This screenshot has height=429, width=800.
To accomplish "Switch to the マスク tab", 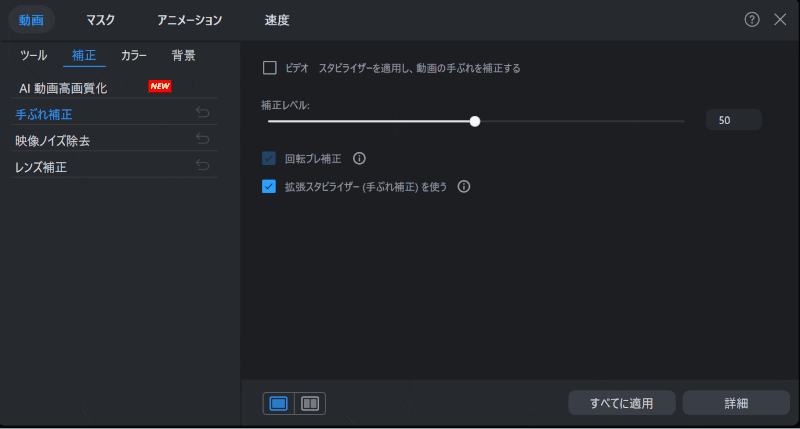I will (x=100, y=20).
